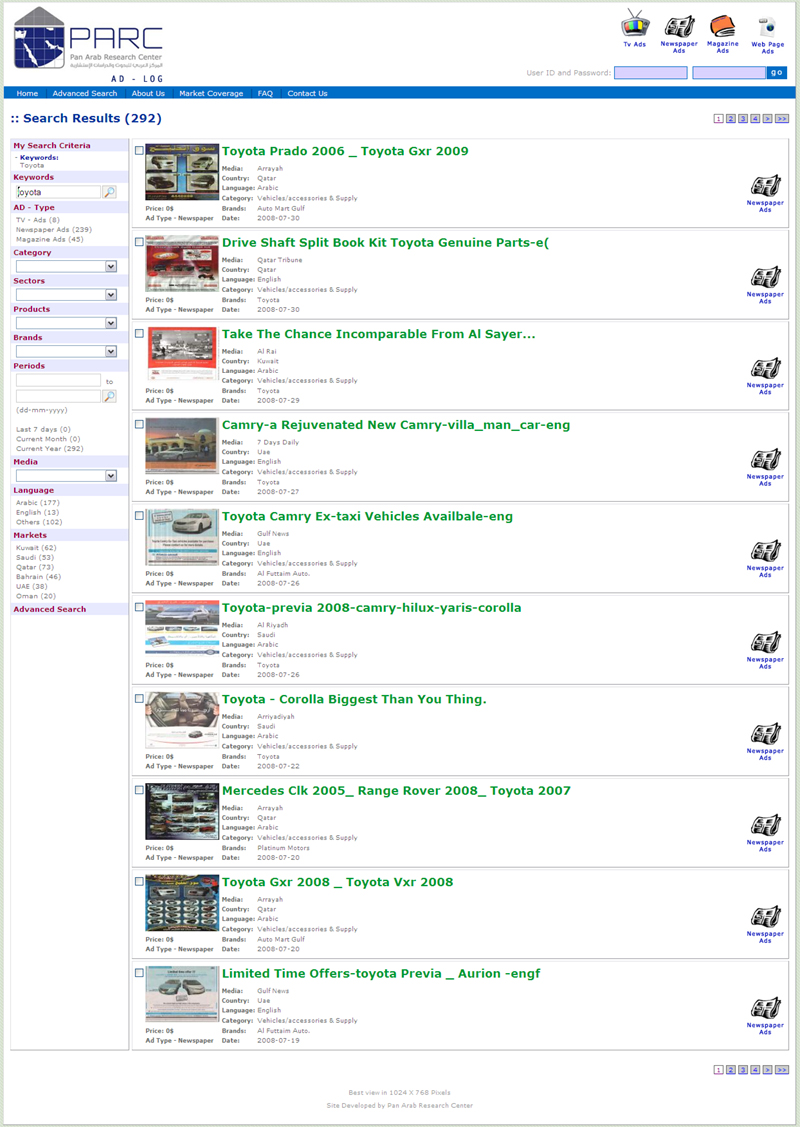The image size is (800, 1127).
Task: Tick checkbox for Take The Chance Incomparable result
Action: click(x=139, y=334)
